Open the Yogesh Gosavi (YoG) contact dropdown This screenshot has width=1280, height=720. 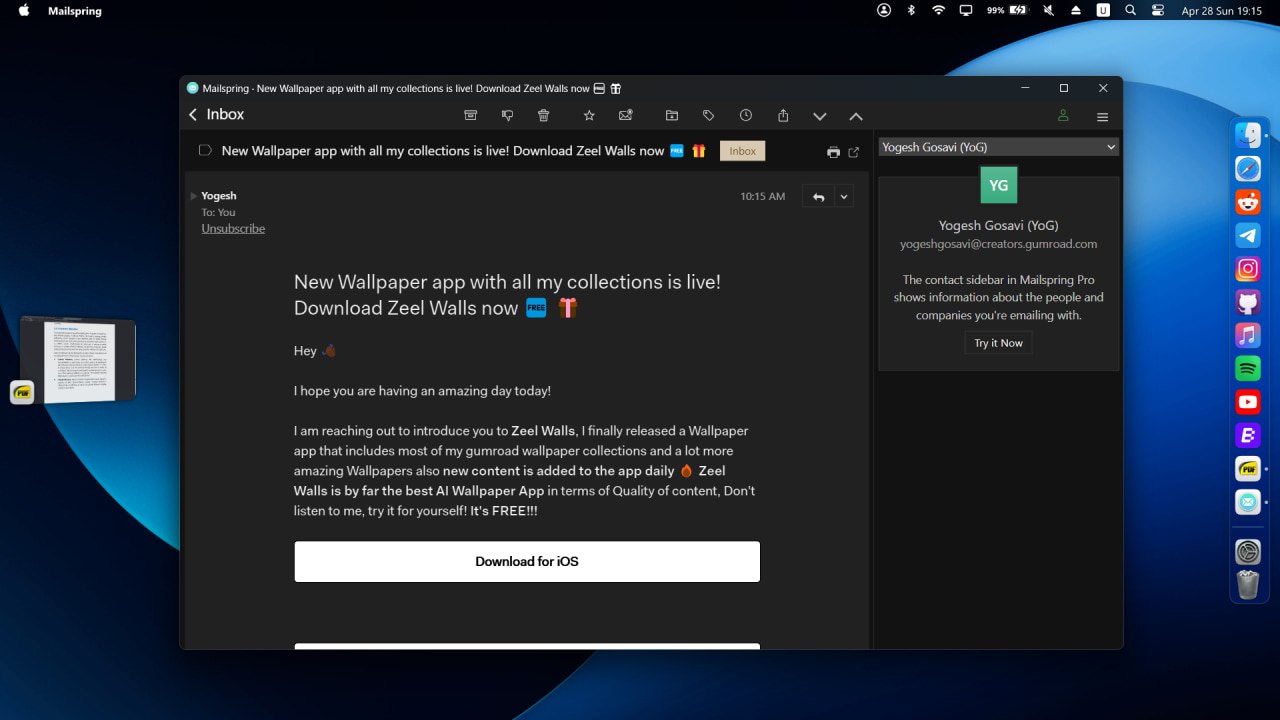click(x=998, y=147)
